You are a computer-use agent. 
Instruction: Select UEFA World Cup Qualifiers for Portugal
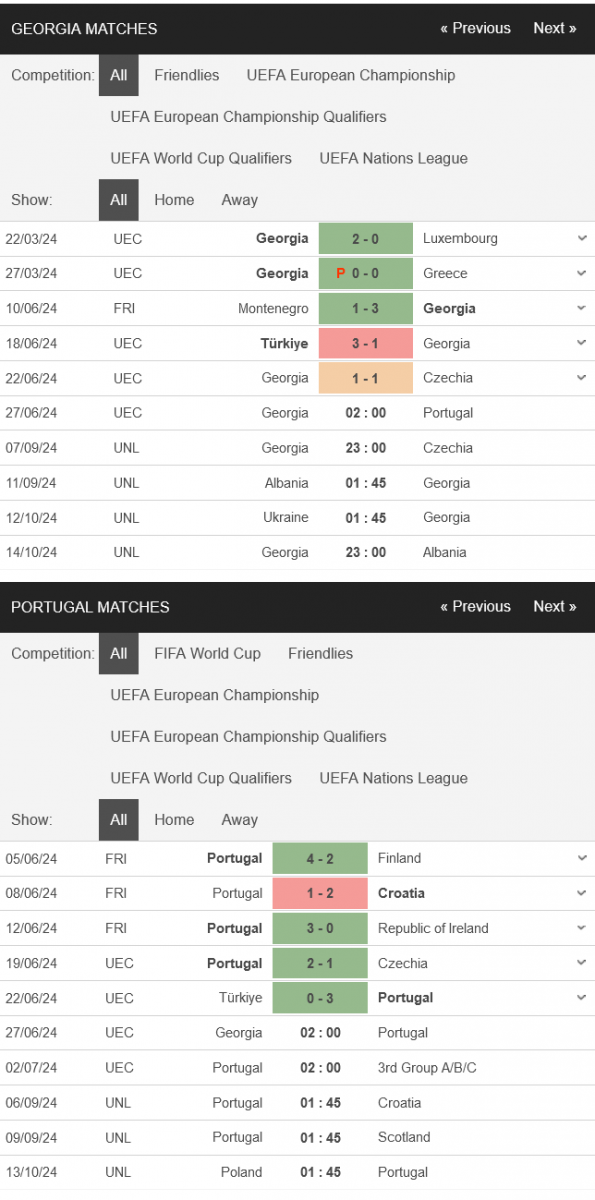201,778
